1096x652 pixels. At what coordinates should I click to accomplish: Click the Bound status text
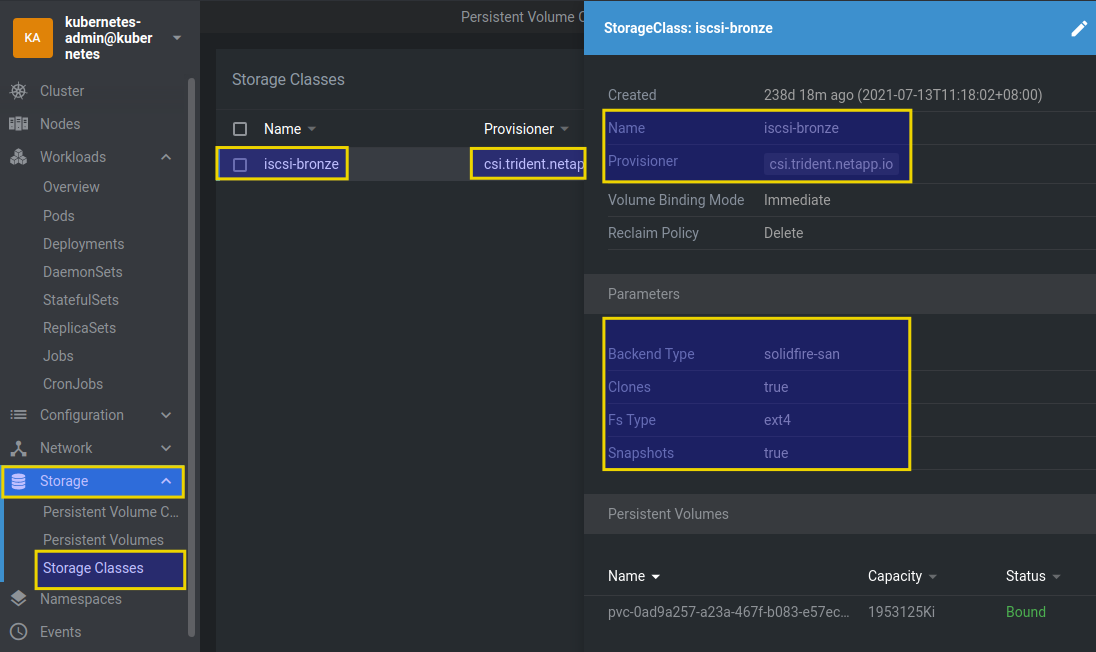point(1025,612)
